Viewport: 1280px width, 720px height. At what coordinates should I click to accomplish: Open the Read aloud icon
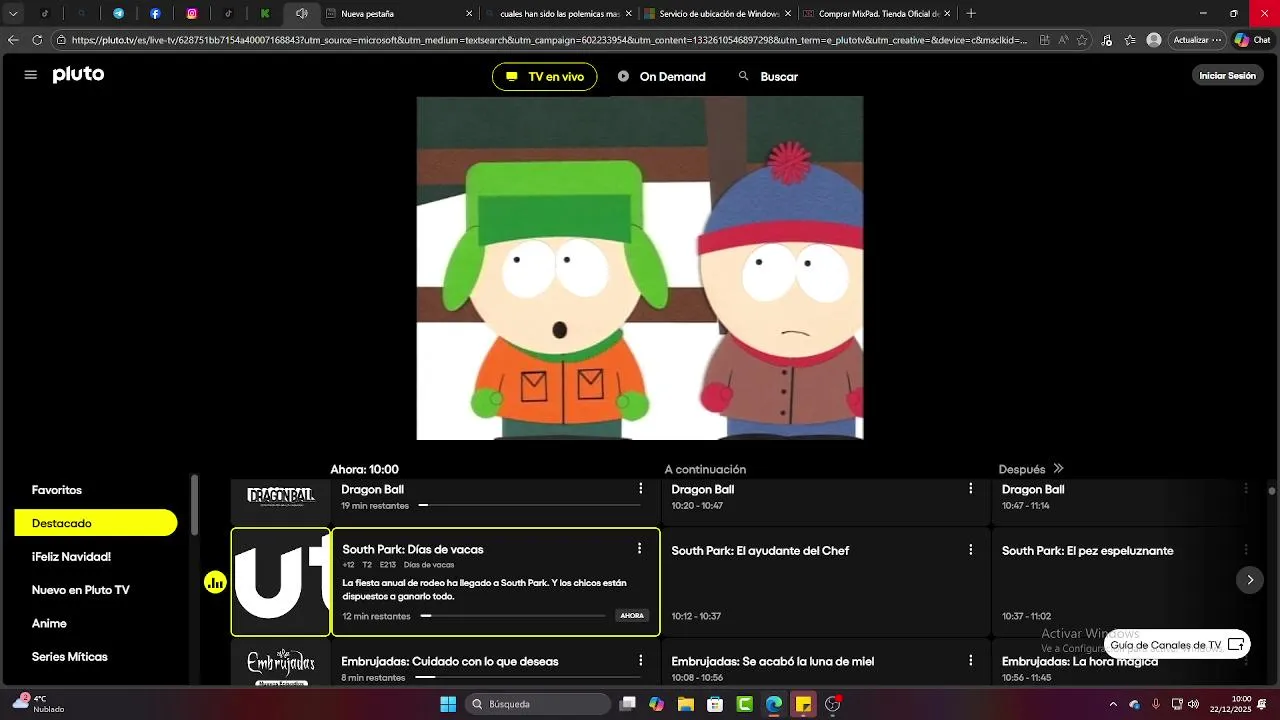pos(1064,40)
